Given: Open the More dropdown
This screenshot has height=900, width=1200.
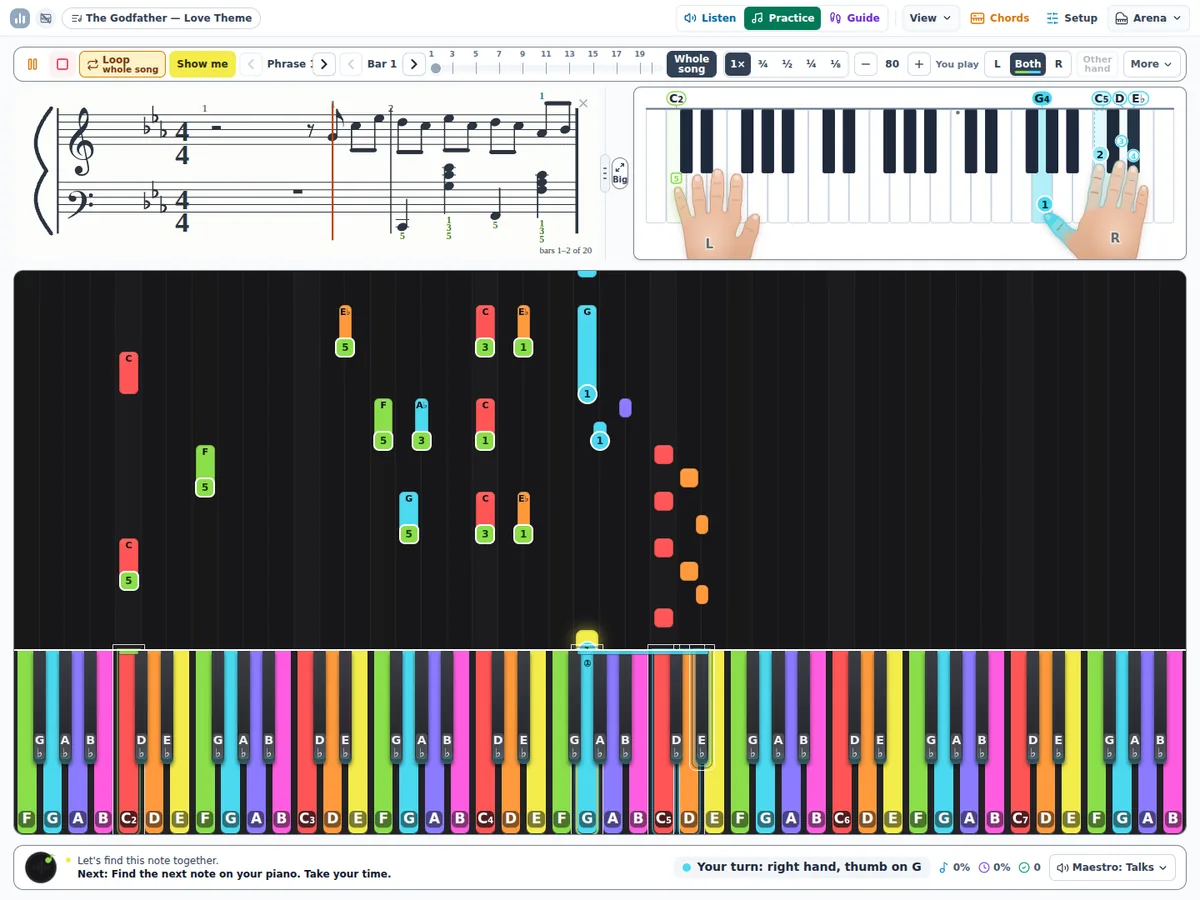Looking at the screenshot, I should tap(1151, 64).
